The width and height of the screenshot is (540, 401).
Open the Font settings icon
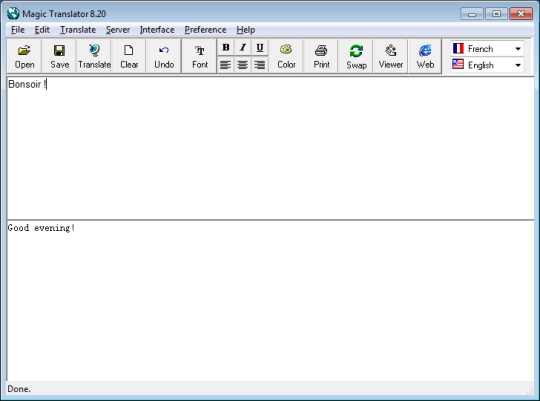[200, 56]
